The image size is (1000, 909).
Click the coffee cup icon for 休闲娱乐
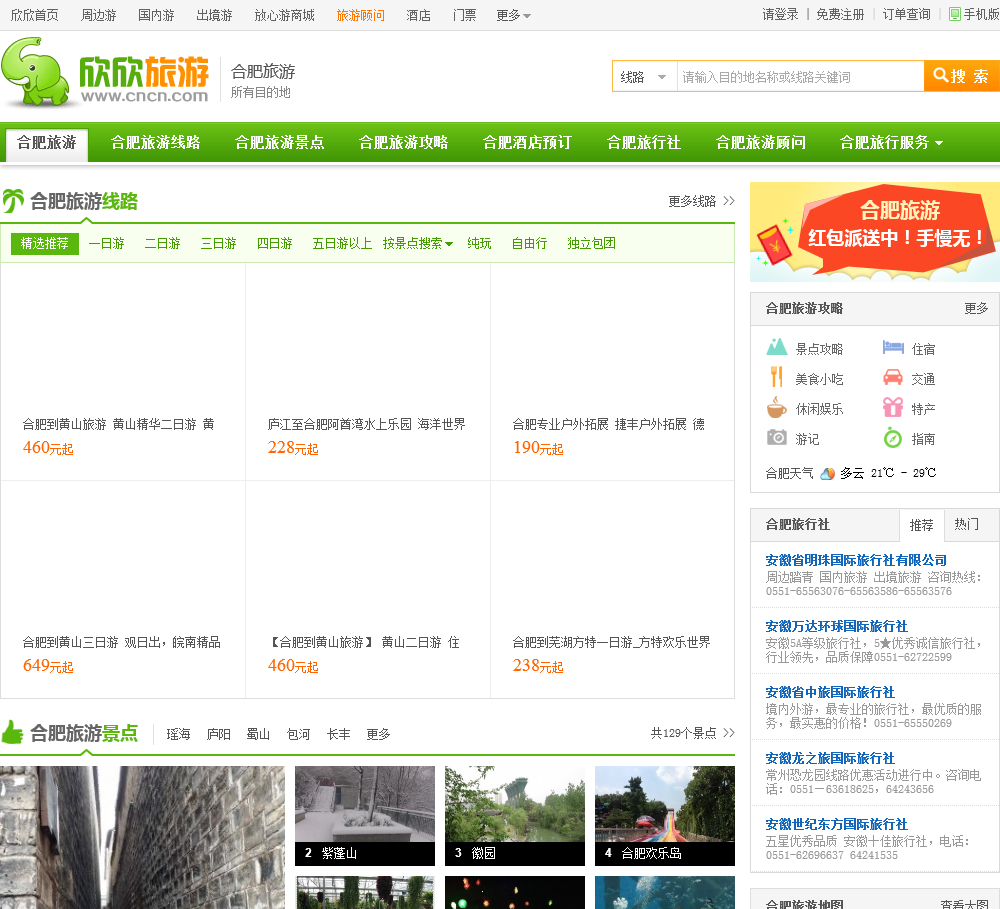point(776,407)
